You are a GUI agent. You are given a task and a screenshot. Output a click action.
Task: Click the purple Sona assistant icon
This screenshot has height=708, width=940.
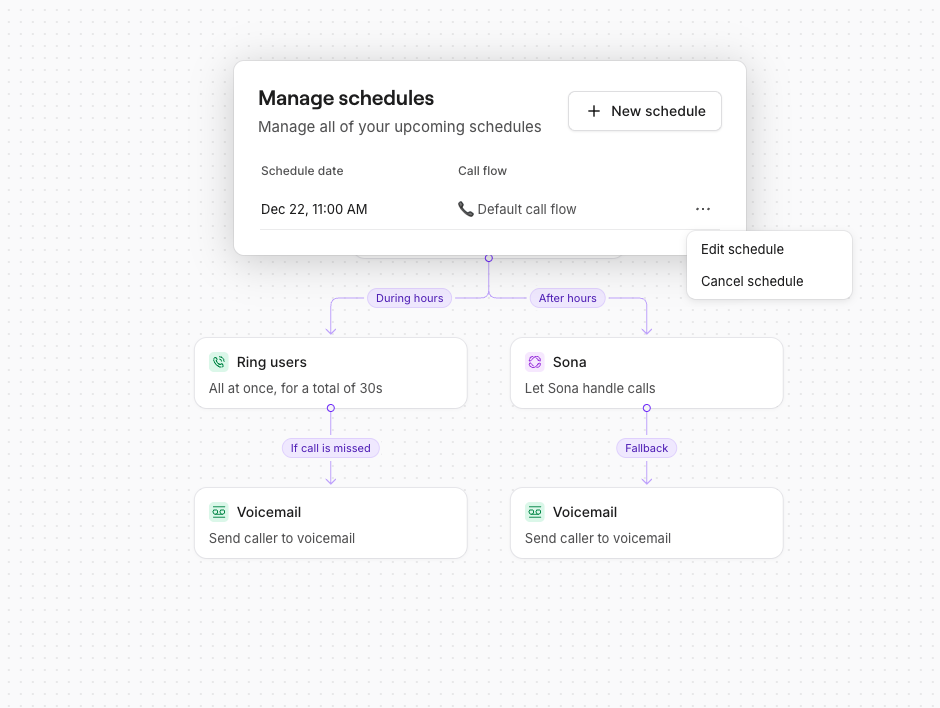point(535,361)
